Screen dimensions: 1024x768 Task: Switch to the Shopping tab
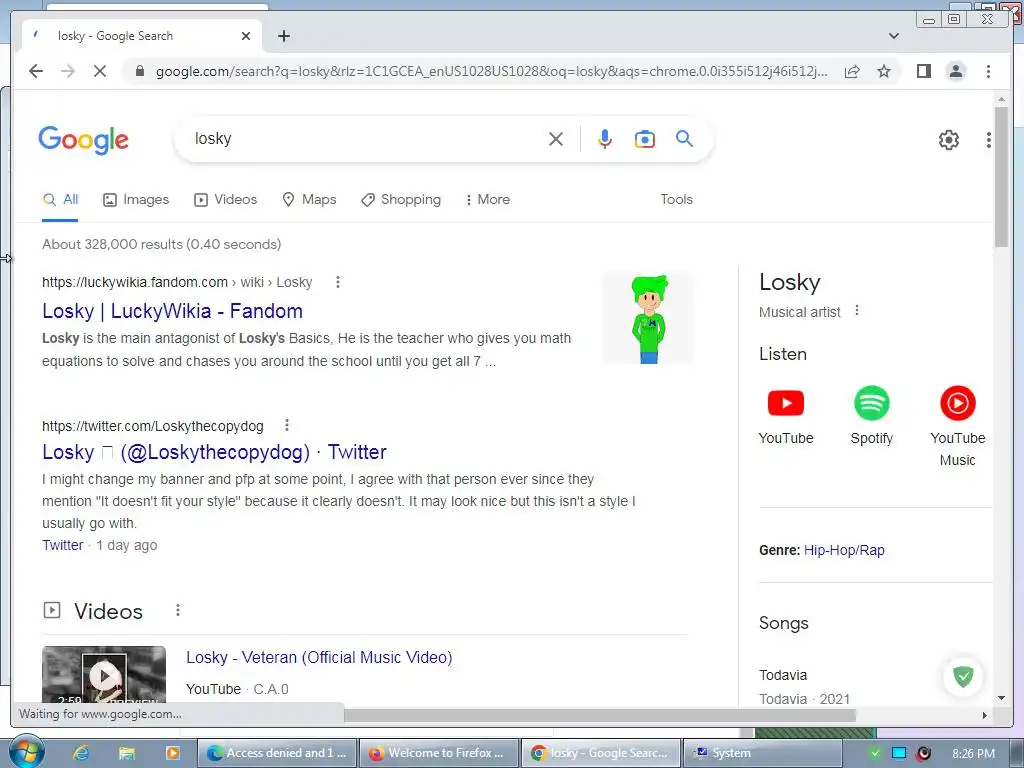tap(401, 199)
